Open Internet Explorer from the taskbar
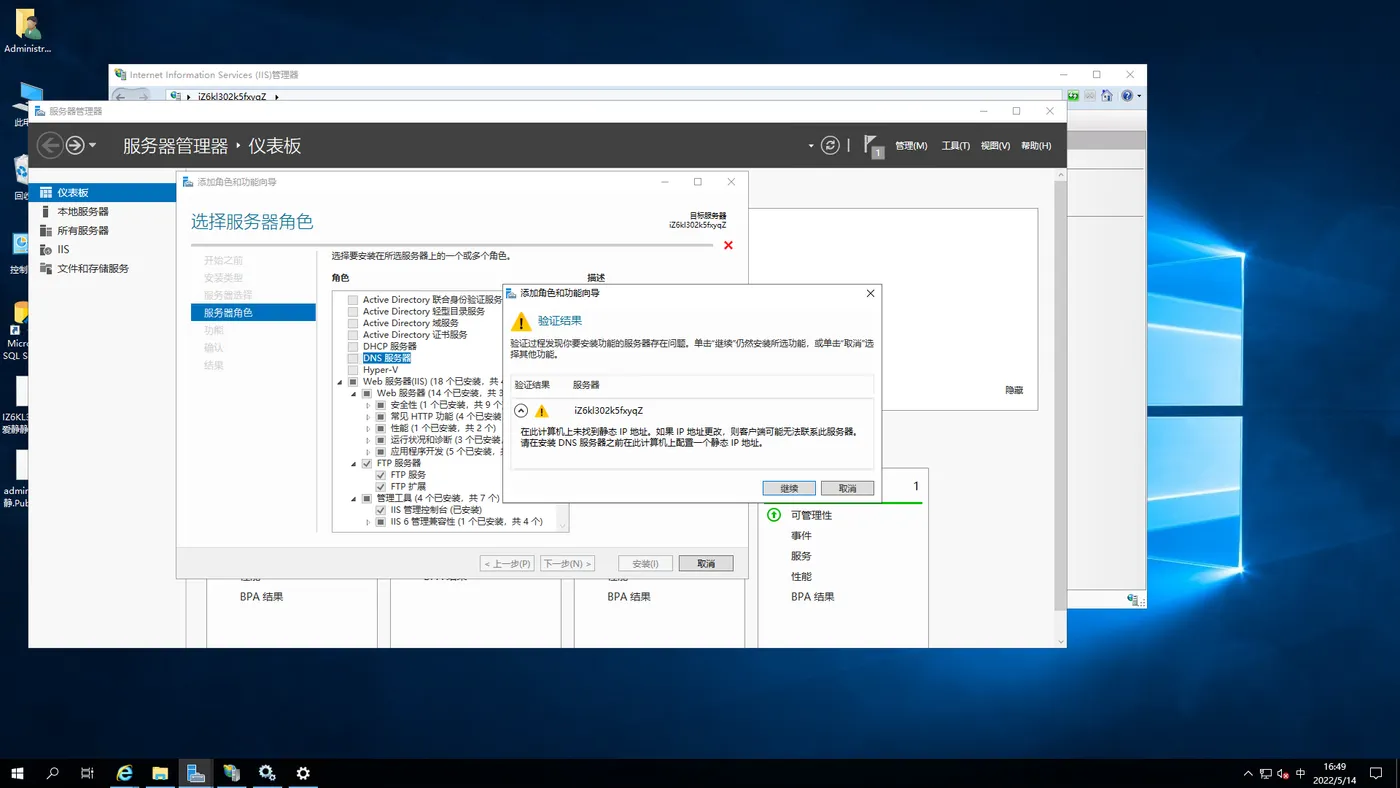 (x=124, y=773)
